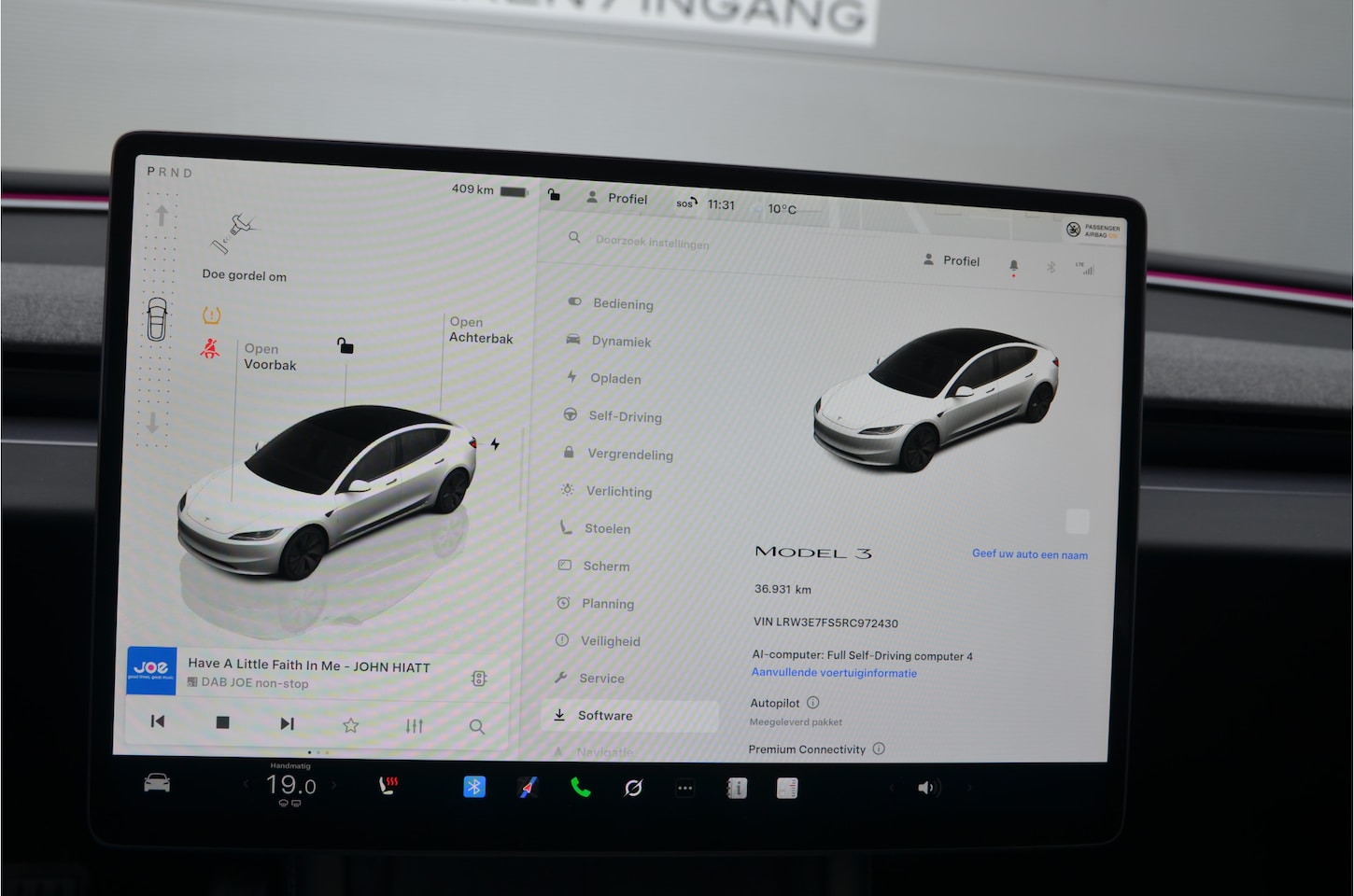Search media with magnifier icon

(x=476, y=726)
